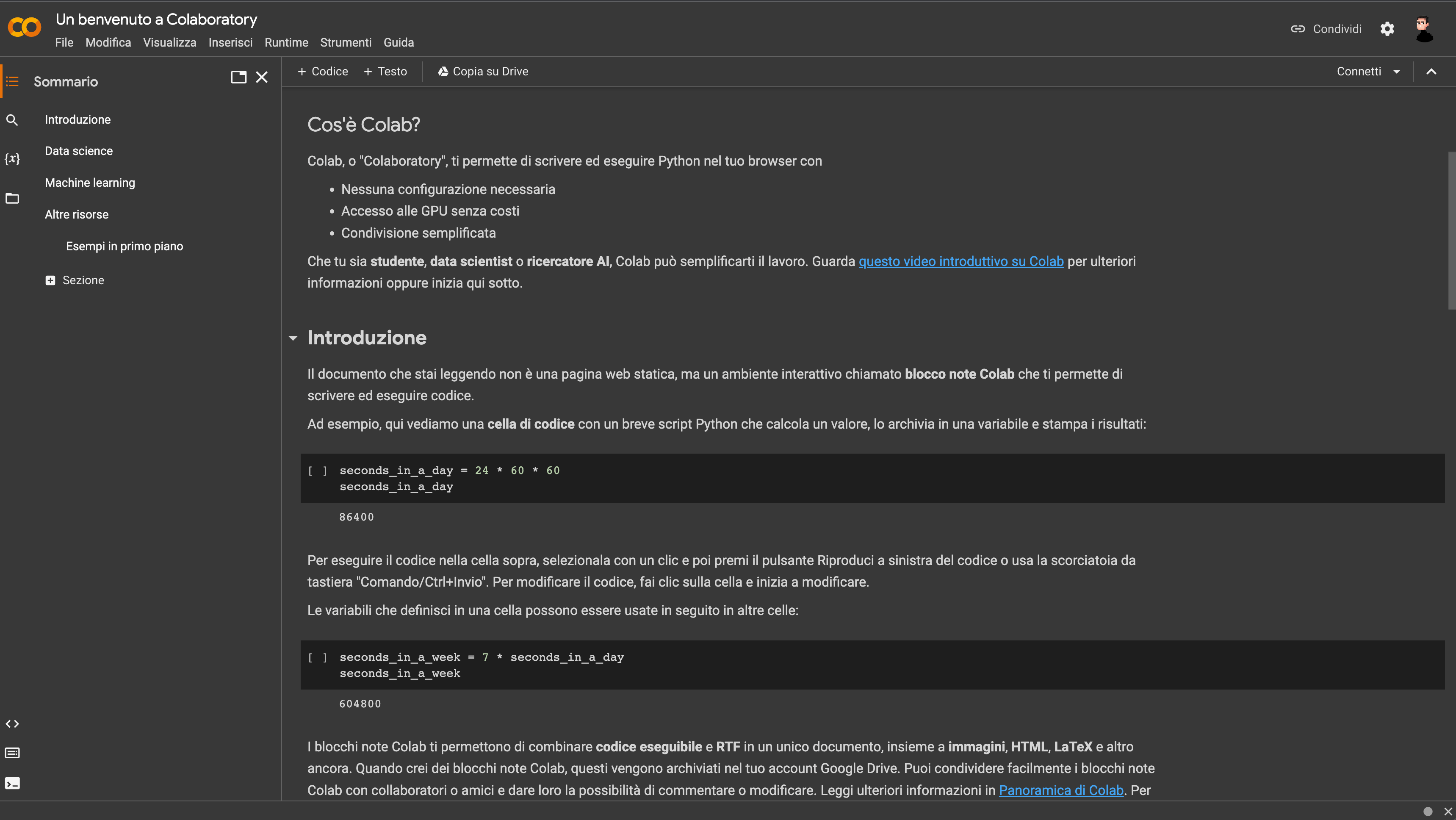
Task: Add a code cell with + Codice
Action: (323, 72)
